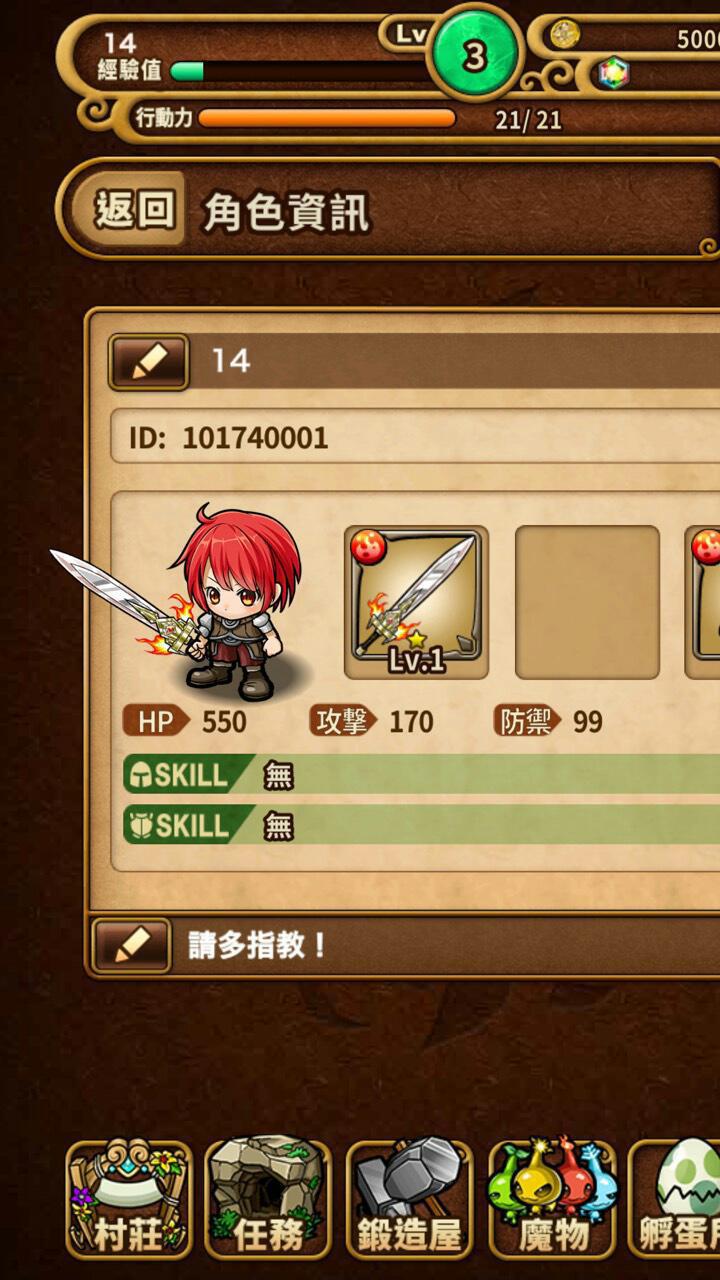Tap the orange 行動力 stamina bar
Image resolution: width=720 pixels, height=1280 pixels.
point(327,119)
